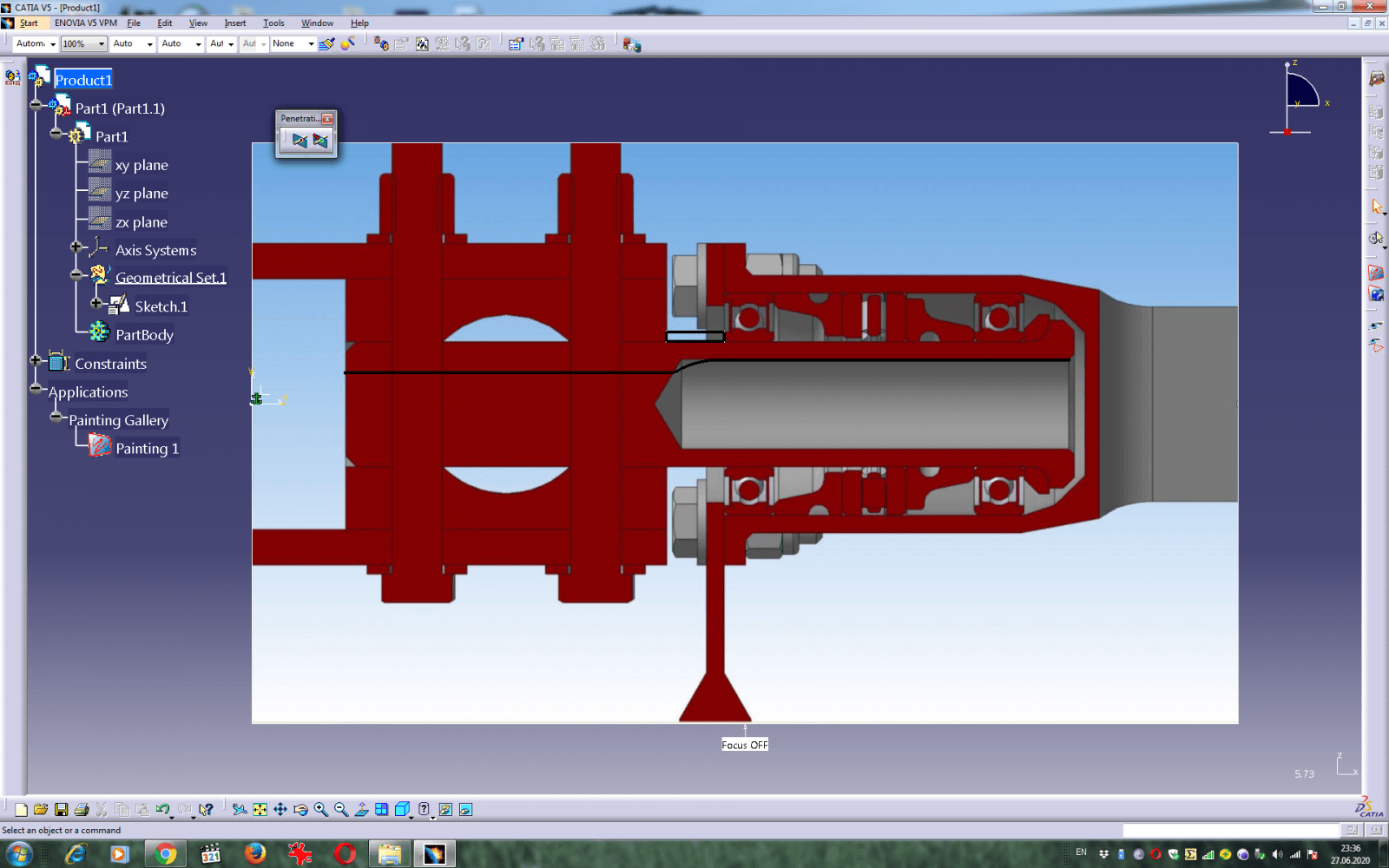Open the 100% transparency dropdown

click(102, 43)
